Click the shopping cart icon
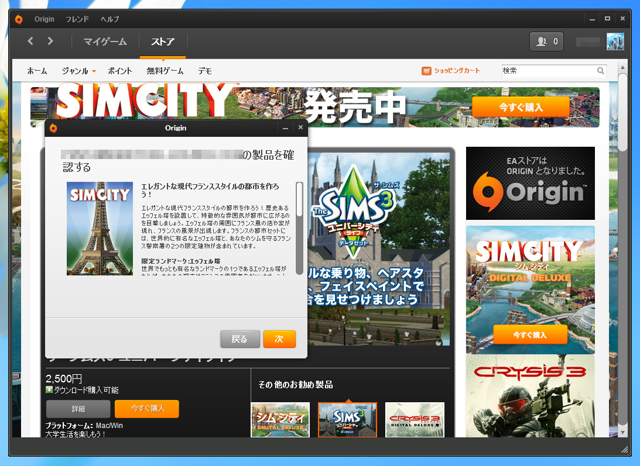Image resolution: width=640 pixels, height=466 pixels. point(426,71)
